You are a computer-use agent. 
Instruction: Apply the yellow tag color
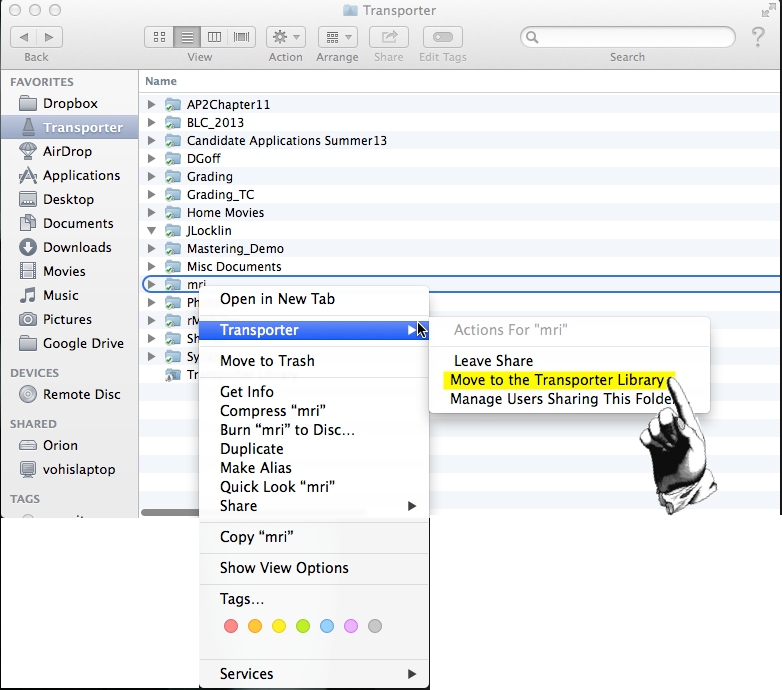click(x=279, y=626)
